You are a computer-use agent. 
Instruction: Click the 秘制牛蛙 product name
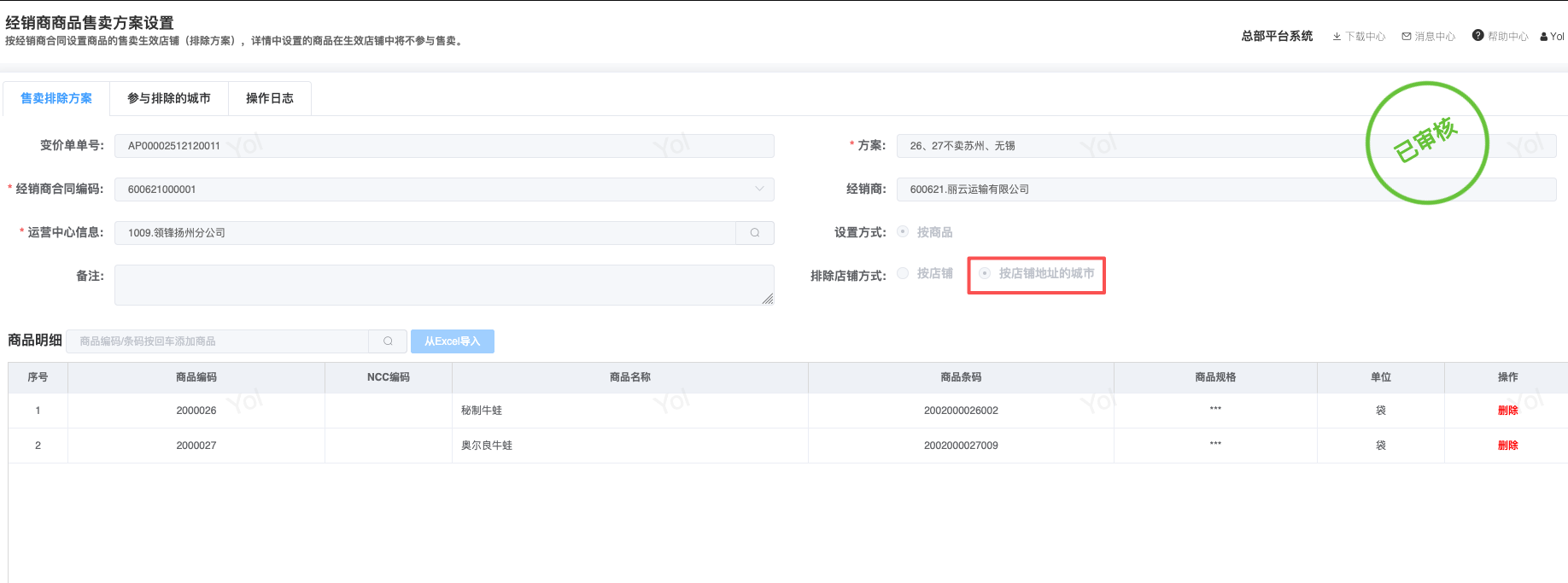click(x=482, y=411)
